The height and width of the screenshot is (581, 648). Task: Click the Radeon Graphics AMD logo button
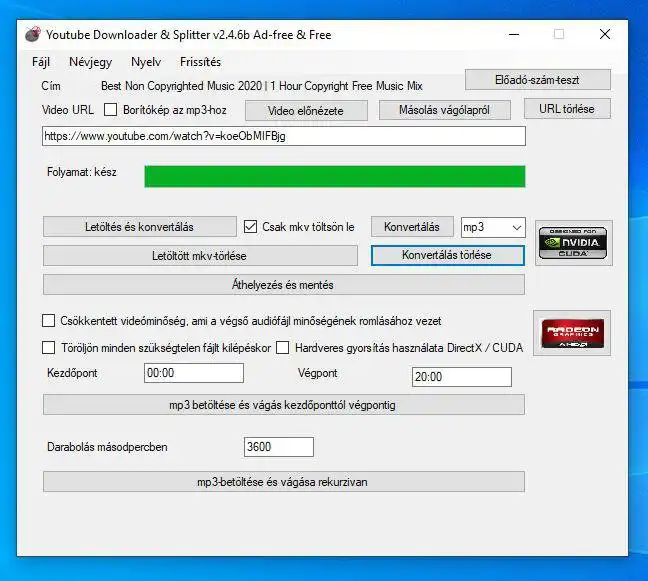coord(572,333)
